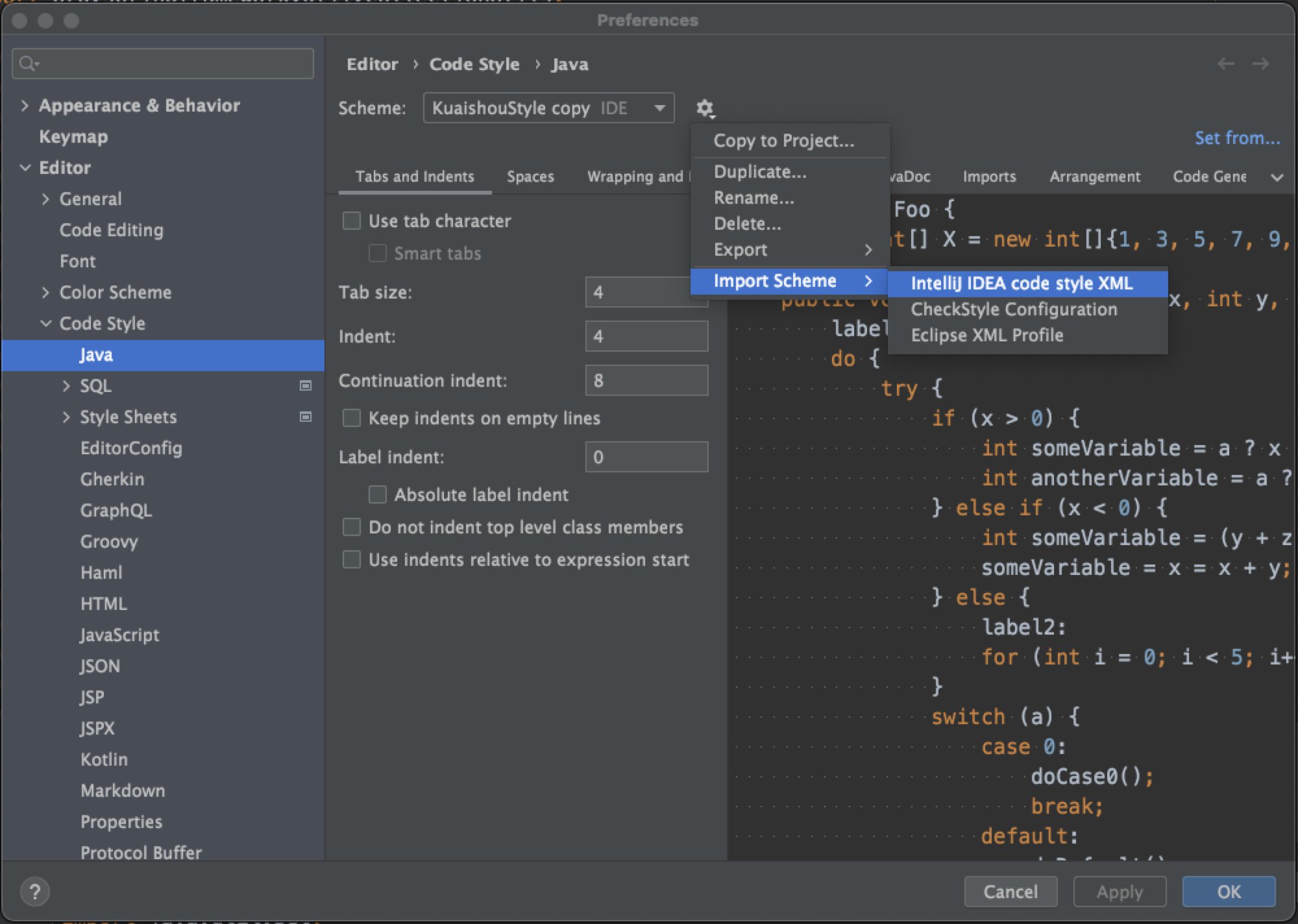Viewport: 1298px width, 924px height.
Task: Expand the SQL code style node
Action: [x=66, y=386]
